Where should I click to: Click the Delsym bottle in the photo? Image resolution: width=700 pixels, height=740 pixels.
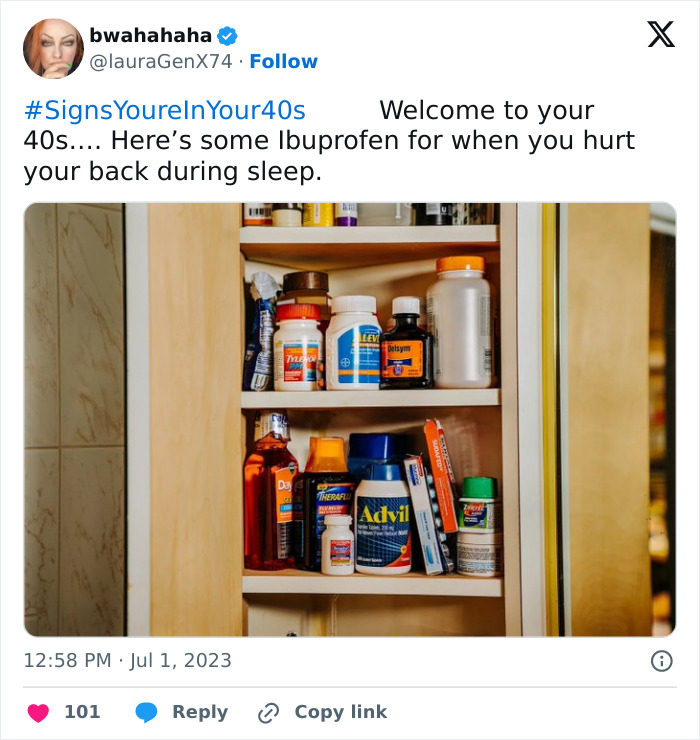[406, 343]
